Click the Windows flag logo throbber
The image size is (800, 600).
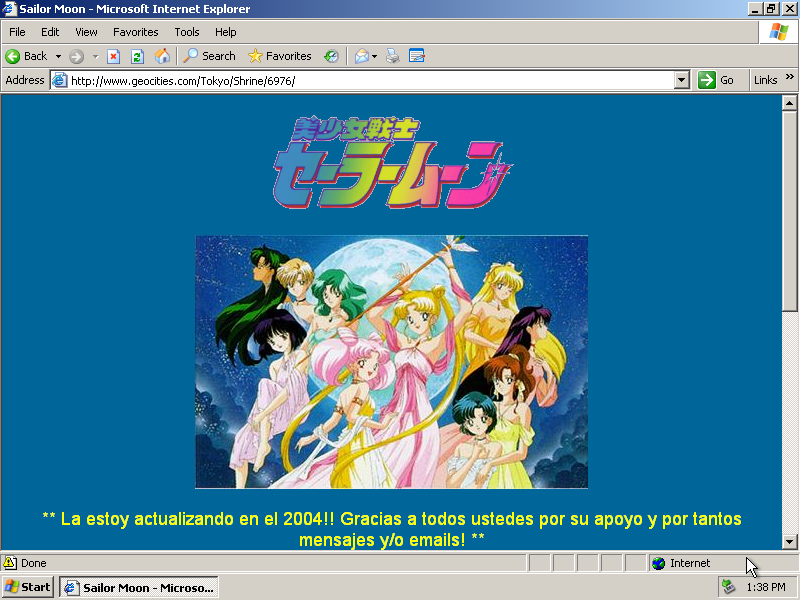click(x=779, y=32)
